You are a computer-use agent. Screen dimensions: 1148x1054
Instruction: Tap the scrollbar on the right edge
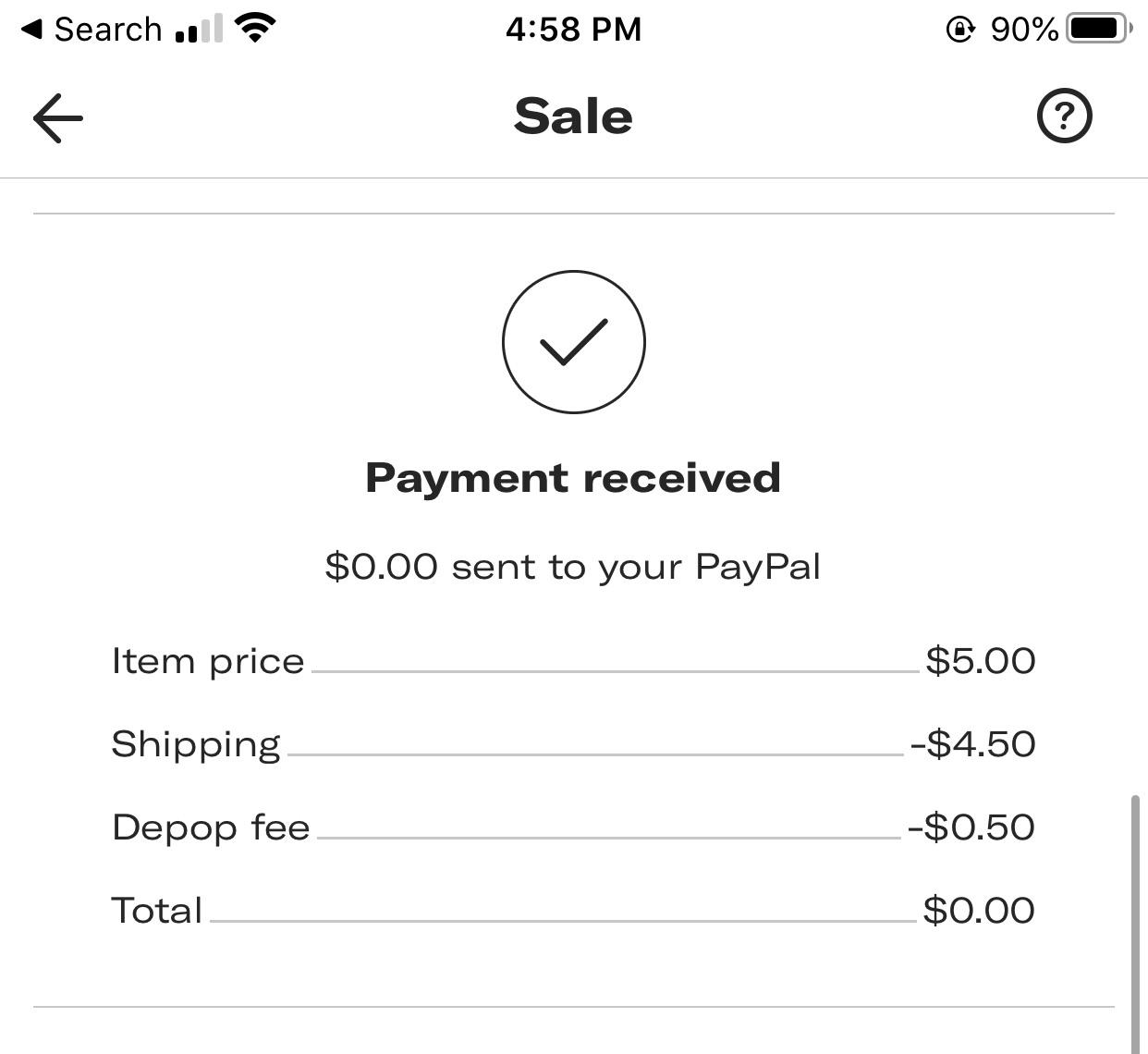point(1136,915)
